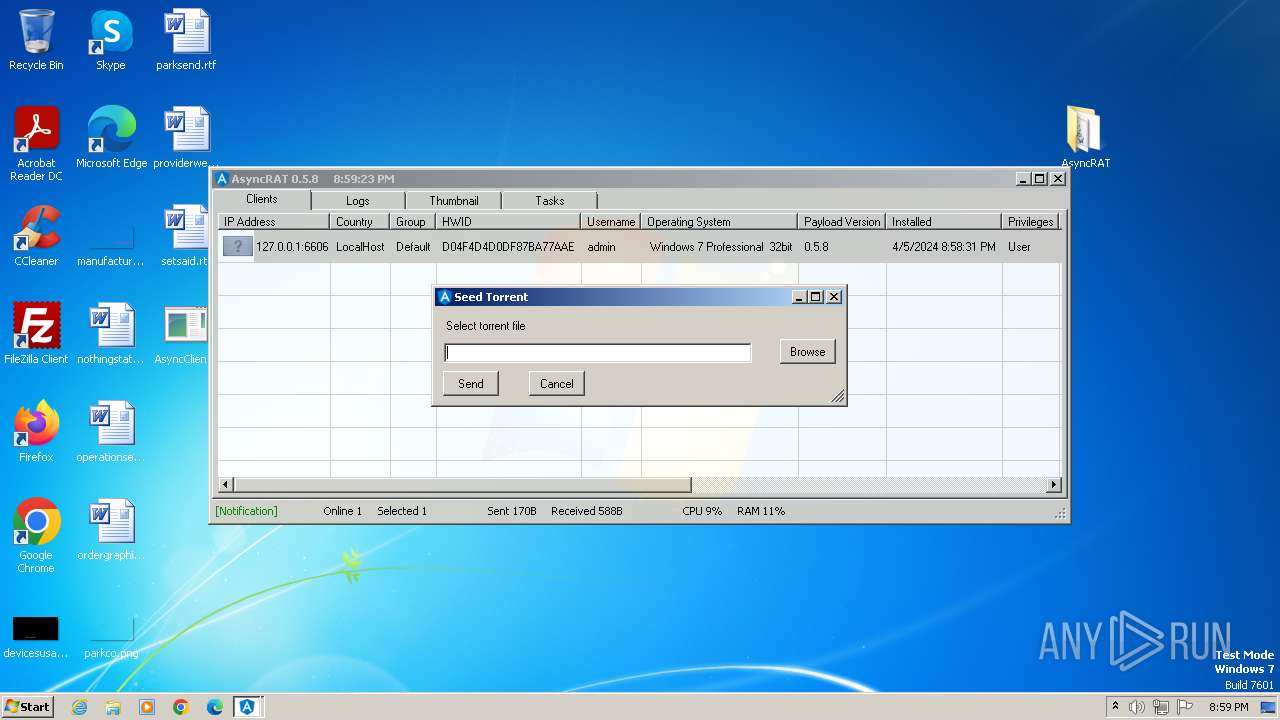Sort clients by HWID column
This screenshot has width=1280, height=720.
click(x=508, y=222)
